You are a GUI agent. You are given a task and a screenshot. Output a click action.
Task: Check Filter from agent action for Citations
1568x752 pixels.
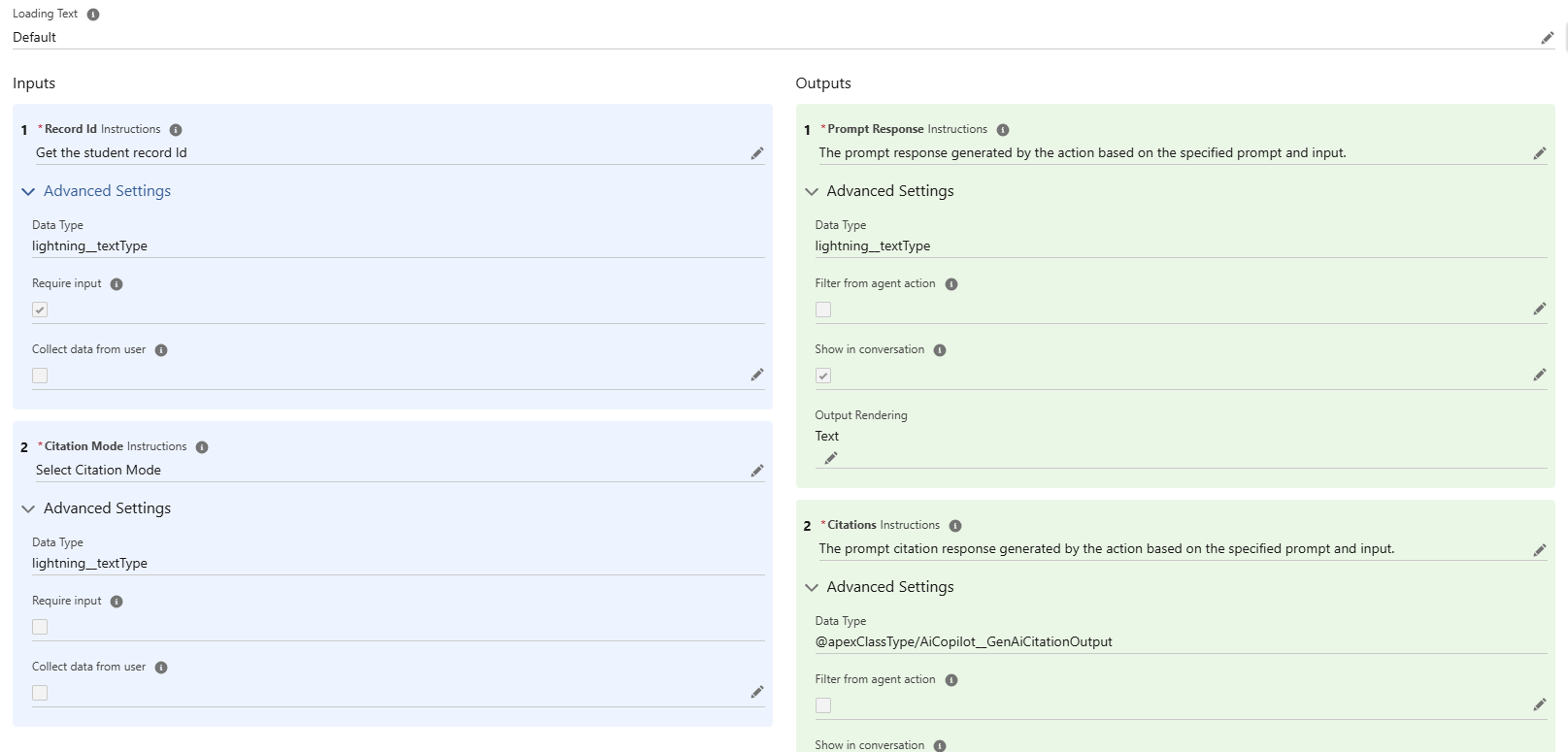pyautogui.click(x=823, y=705)
